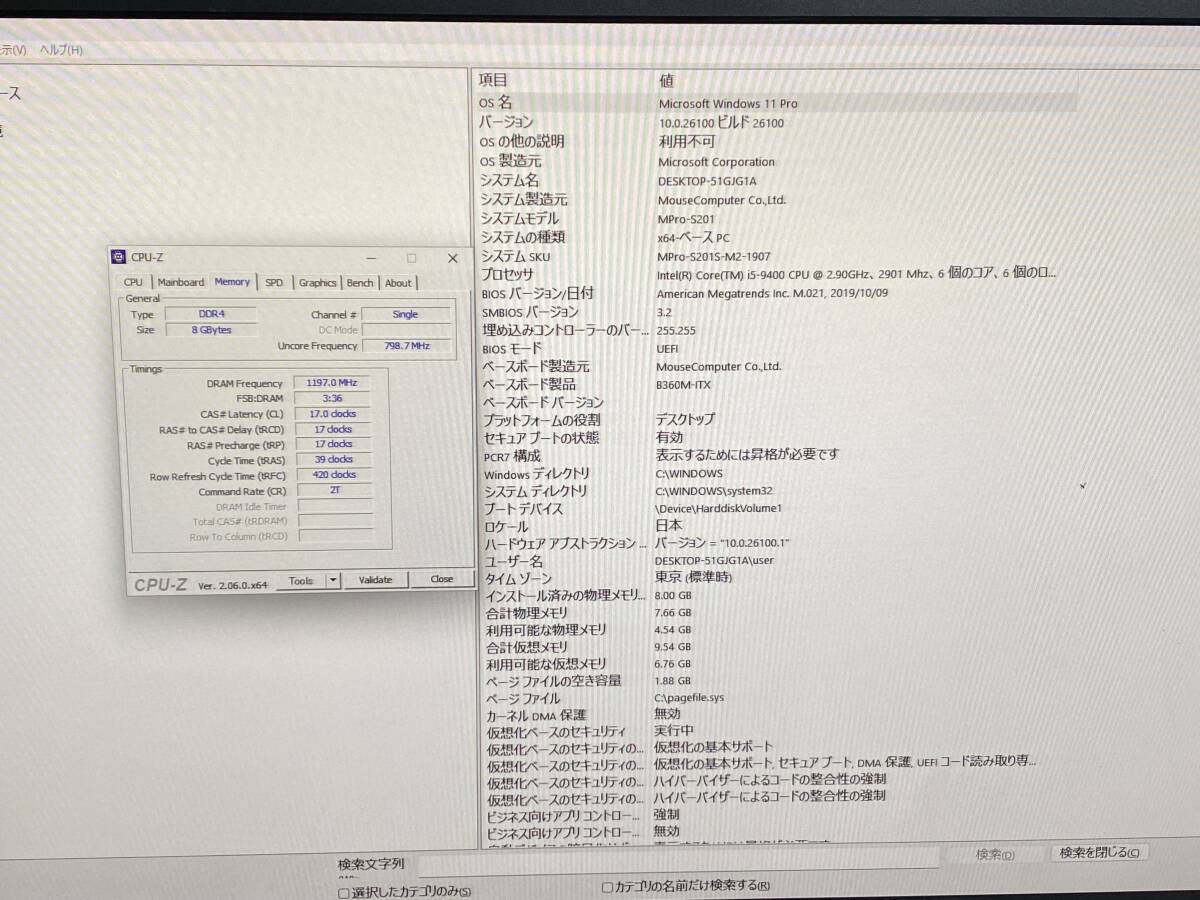
Task: Open the CPU tab in CPU-Z
Action: [x=133, y=282]
